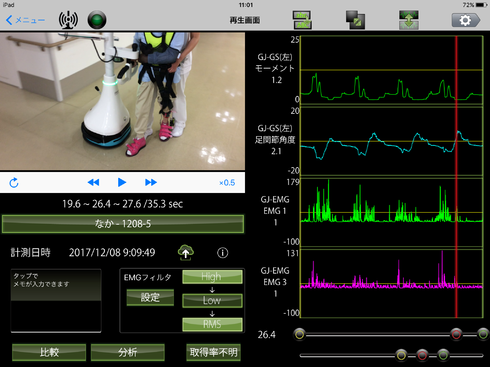
Task: Select the green handle on lower slider
Action: [x=443, y=355]
